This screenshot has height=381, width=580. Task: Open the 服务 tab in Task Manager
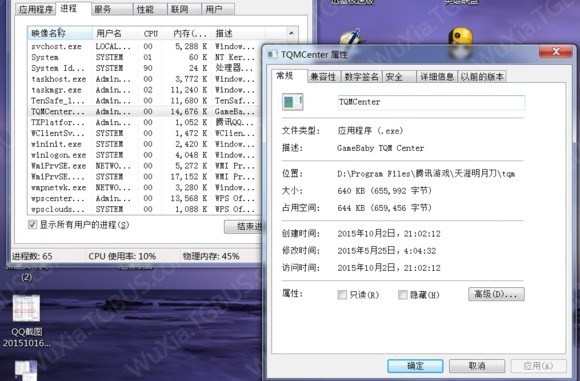112,9
